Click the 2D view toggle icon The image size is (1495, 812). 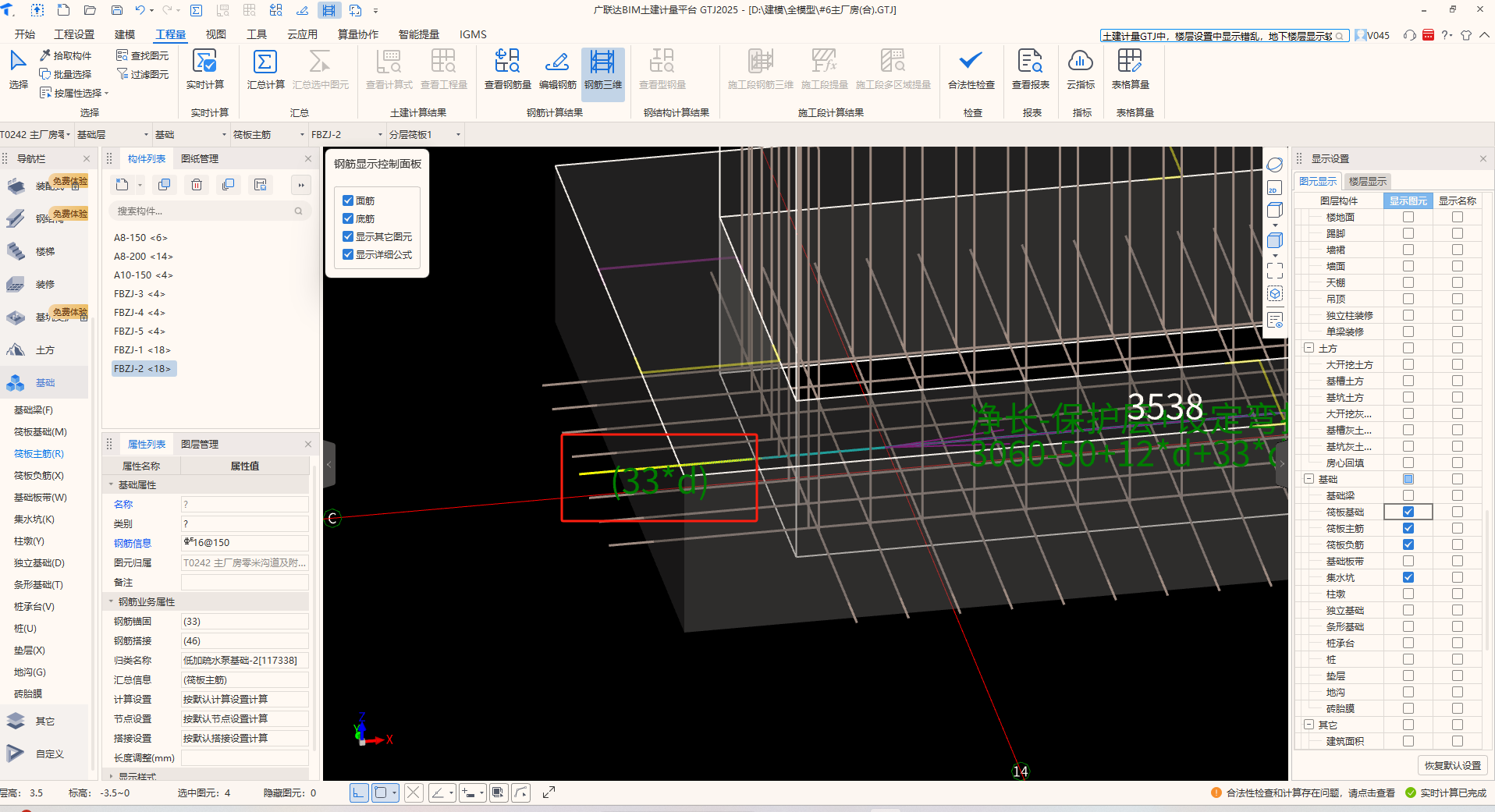(x=1275, y=188)
